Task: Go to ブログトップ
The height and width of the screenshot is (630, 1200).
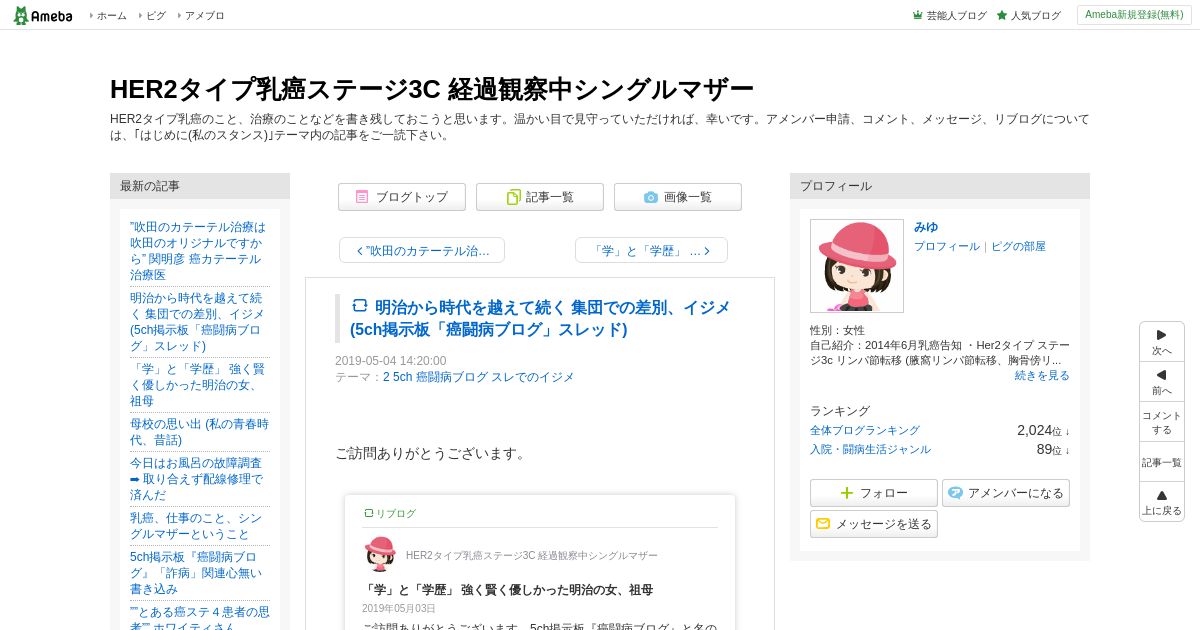Action: tap(402, 197)
